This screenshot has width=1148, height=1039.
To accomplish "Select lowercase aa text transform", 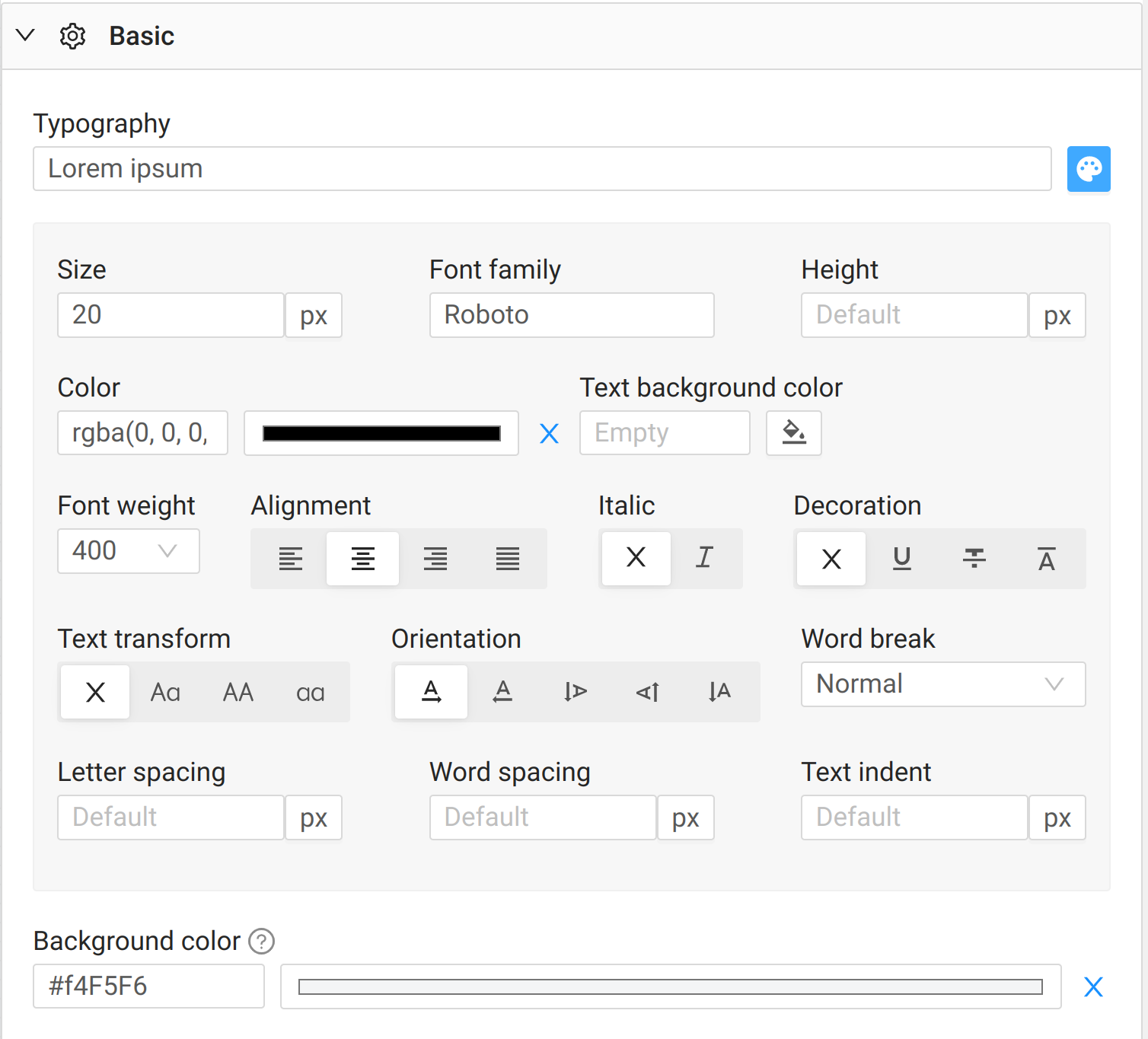I will (x=310, y=693).
